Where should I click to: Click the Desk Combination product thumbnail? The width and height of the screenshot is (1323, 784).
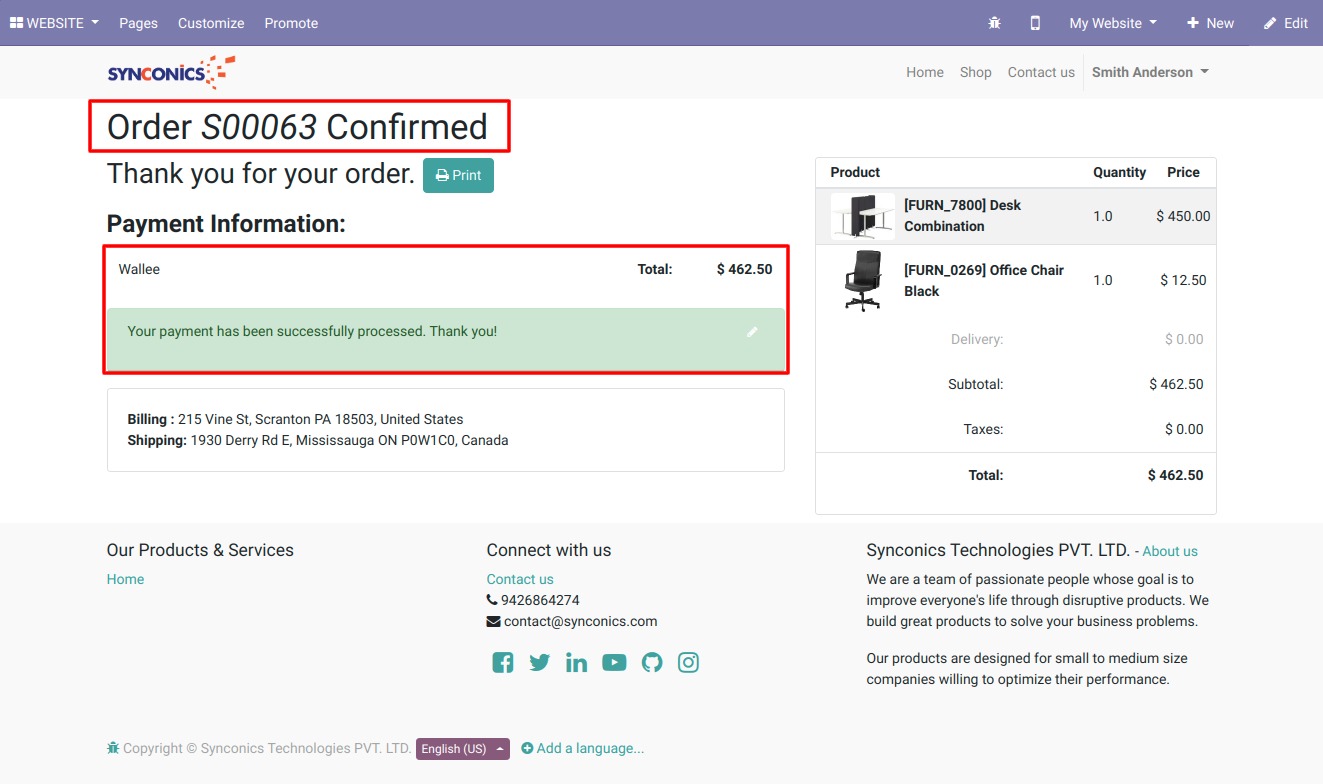point(862,216)
